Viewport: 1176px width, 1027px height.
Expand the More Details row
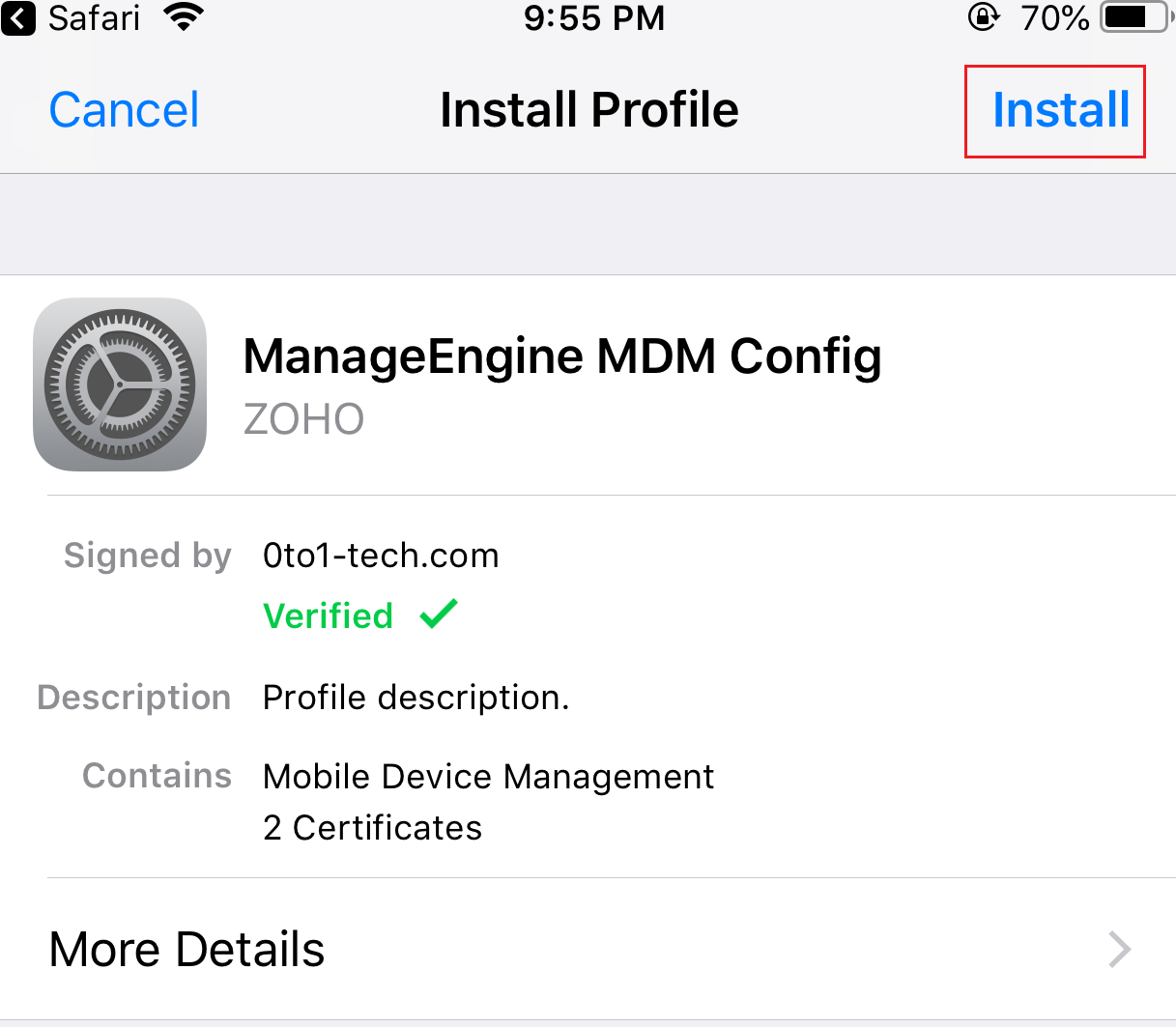tap(186, 949)
